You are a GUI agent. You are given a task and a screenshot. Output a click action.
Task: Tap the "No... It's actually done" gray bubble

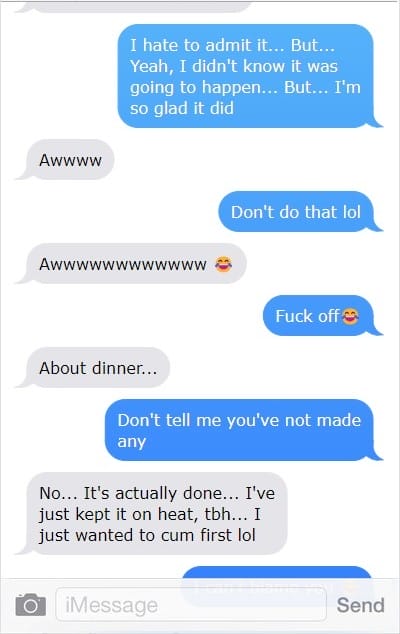157,514
